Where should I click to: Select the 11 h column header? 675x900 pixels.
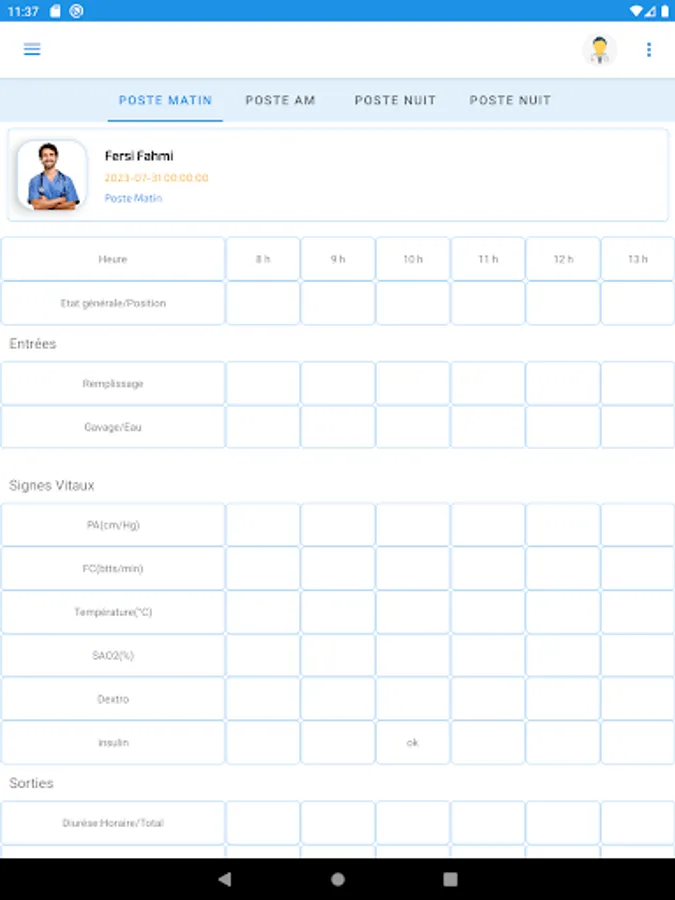coord(488,259)
